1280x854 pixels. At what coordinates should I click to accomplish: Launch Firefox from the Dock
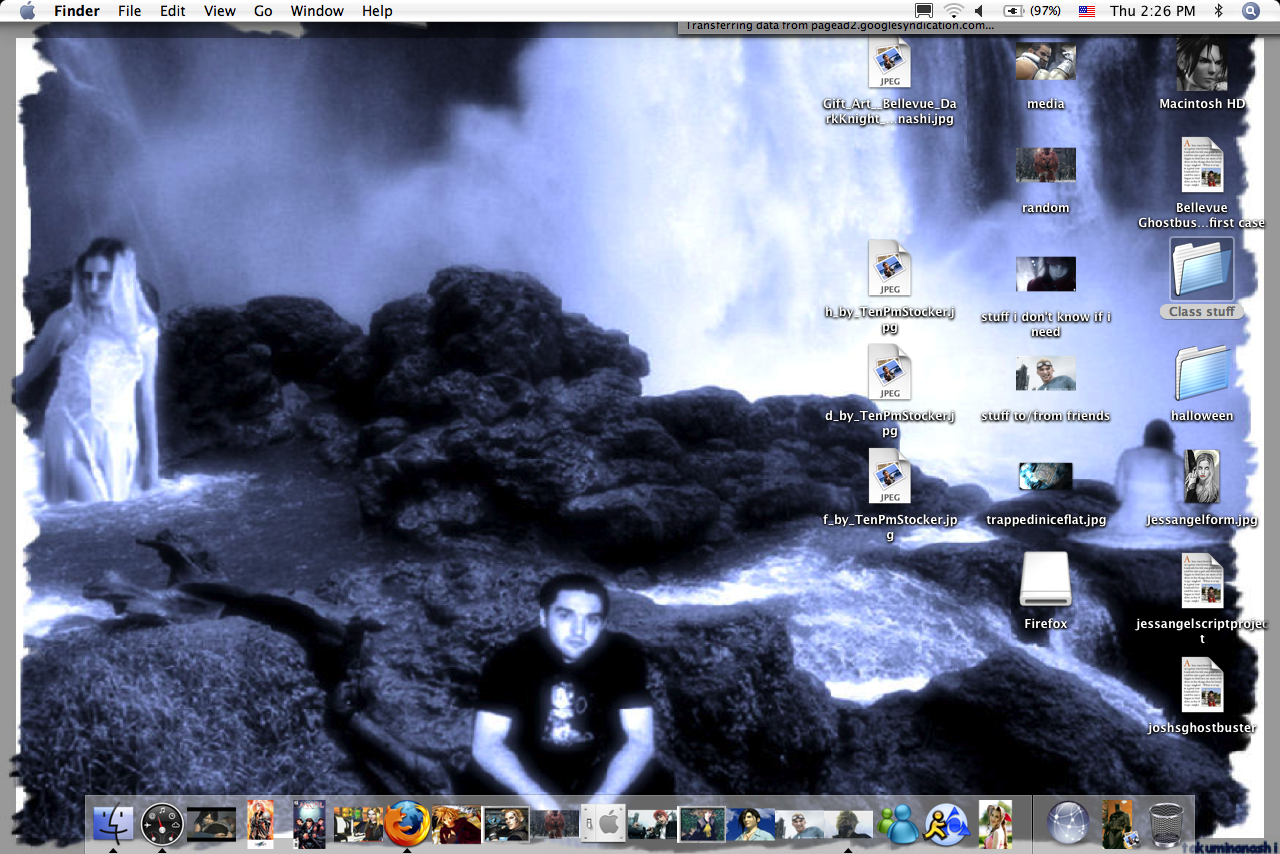[407, 824]
